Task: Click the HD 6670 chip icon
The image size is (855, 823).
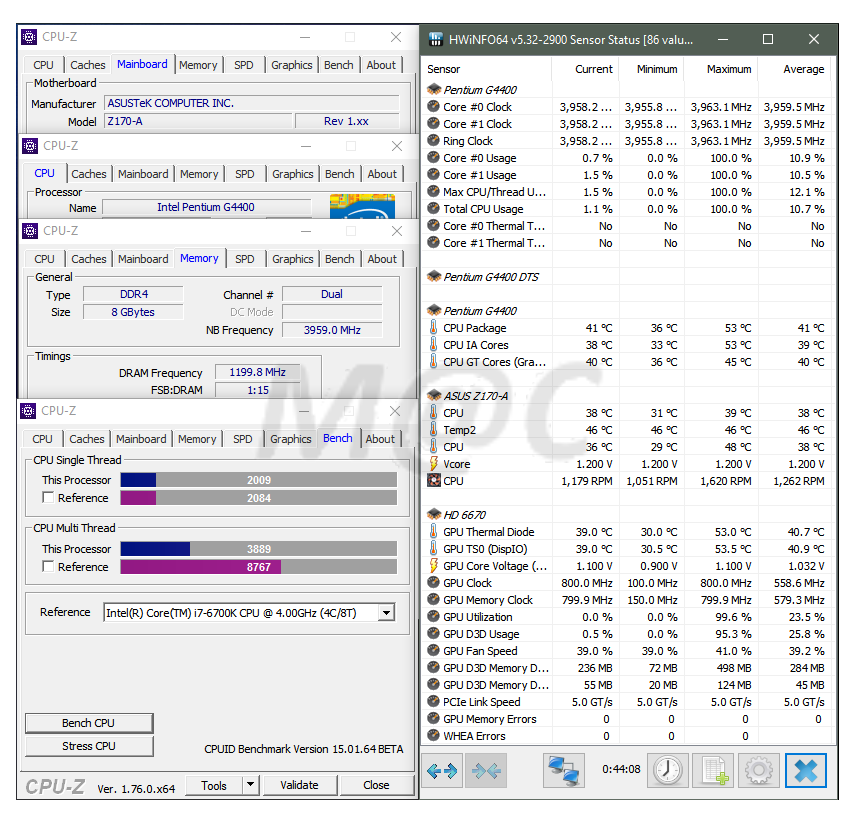Action: 434,514
